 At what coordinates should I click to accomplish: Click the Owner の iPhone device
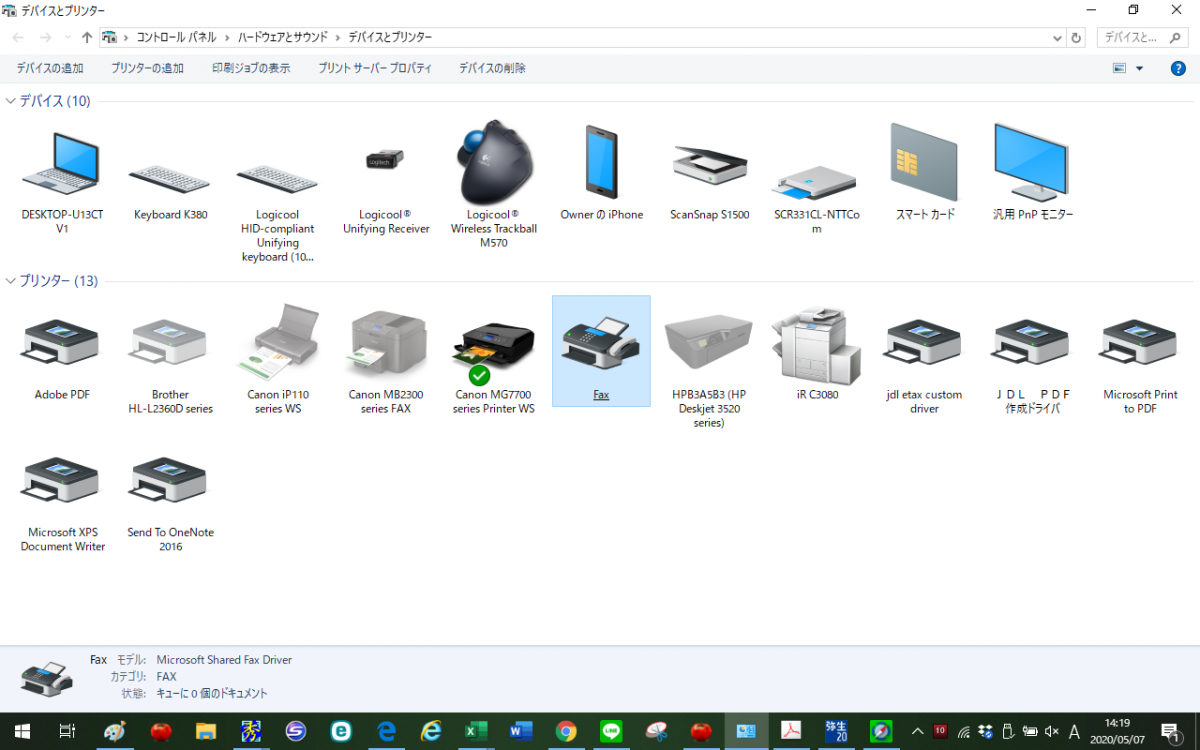pyautogui.click(x=601, y=165)
